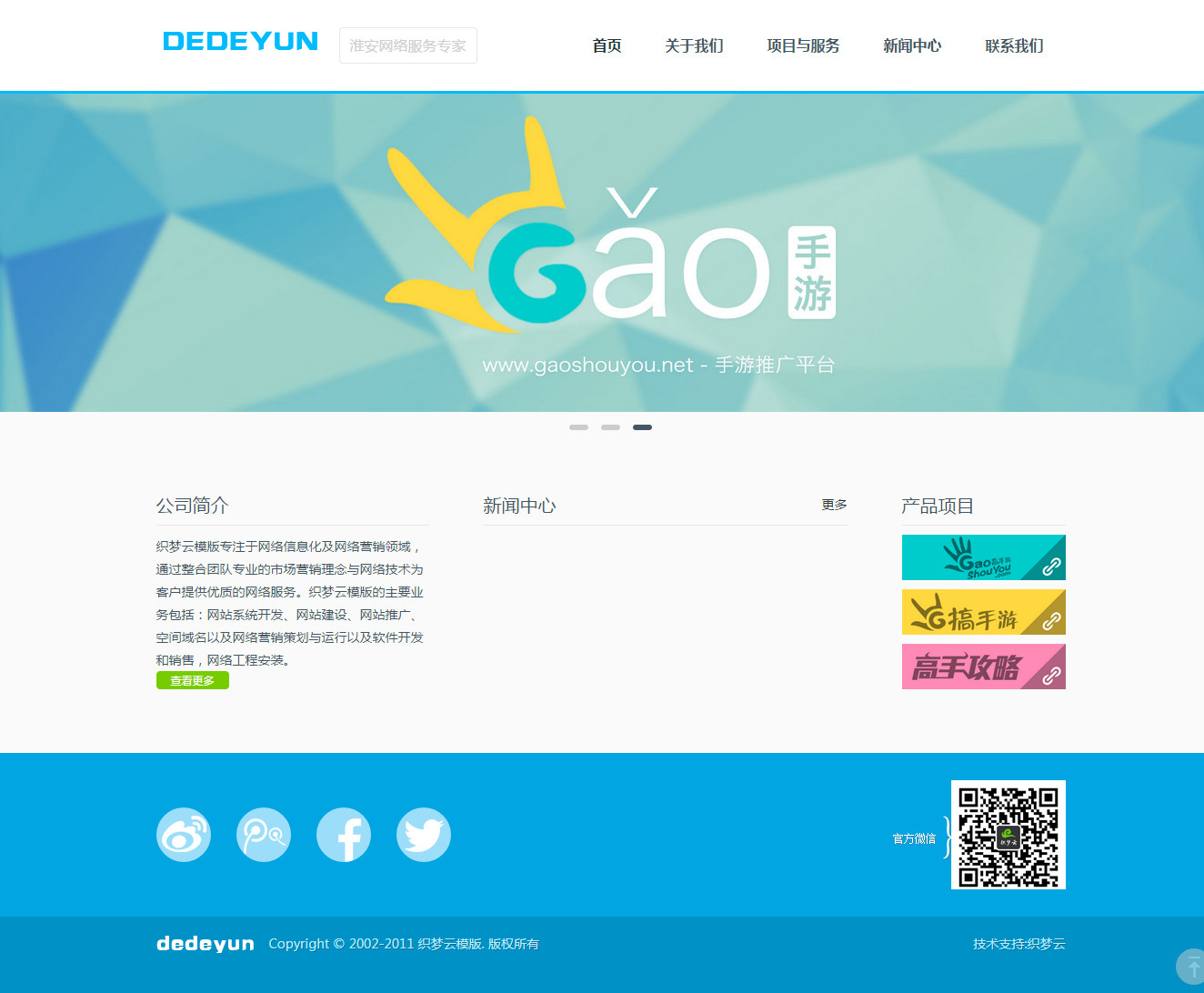Open the Sina Weibo social icon
This screenshot has height=993, width=1204.
pyautogui.click(x=183, y=834)
